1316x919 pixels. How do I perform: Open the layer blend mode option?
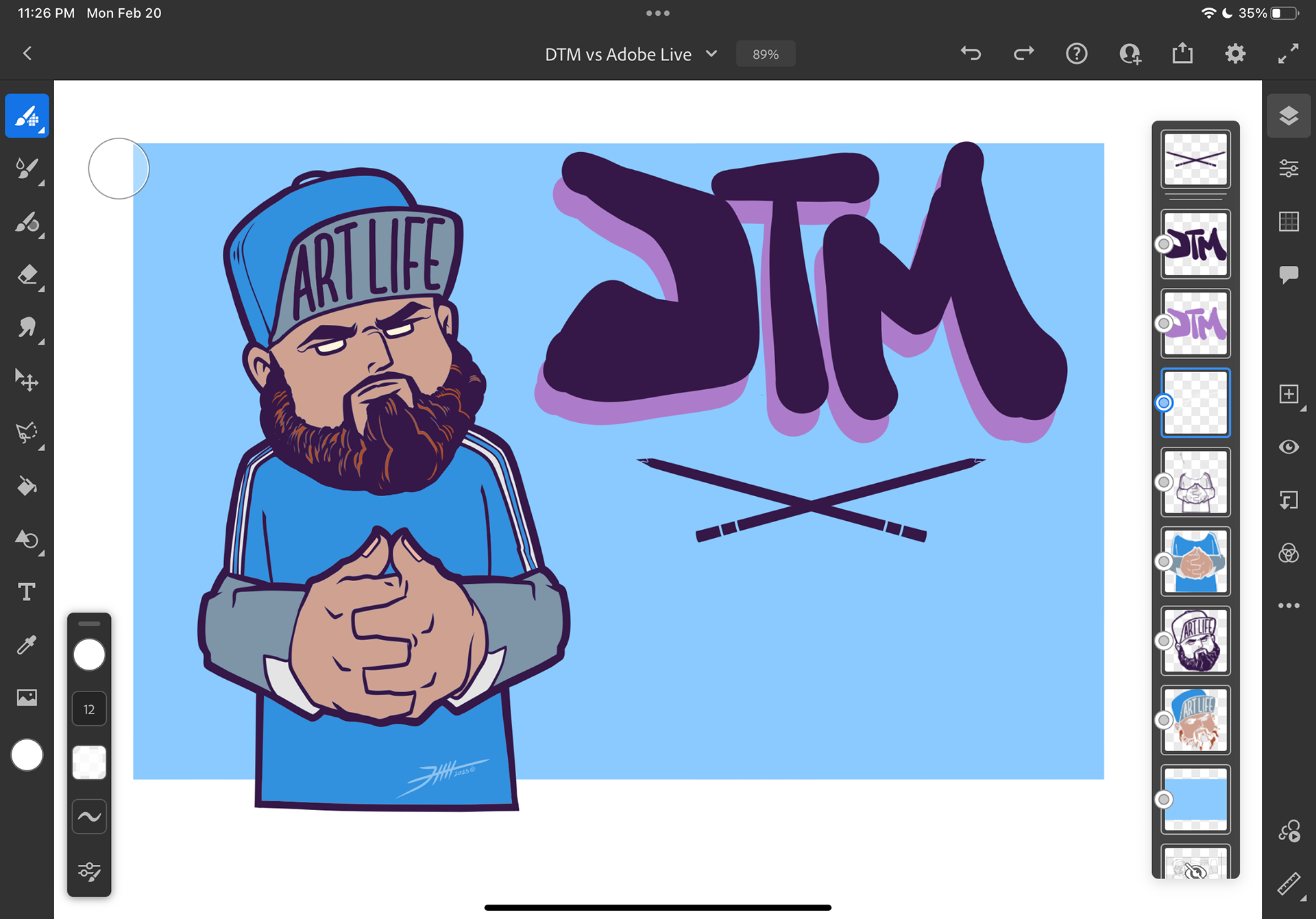(x=1289, y=553)
